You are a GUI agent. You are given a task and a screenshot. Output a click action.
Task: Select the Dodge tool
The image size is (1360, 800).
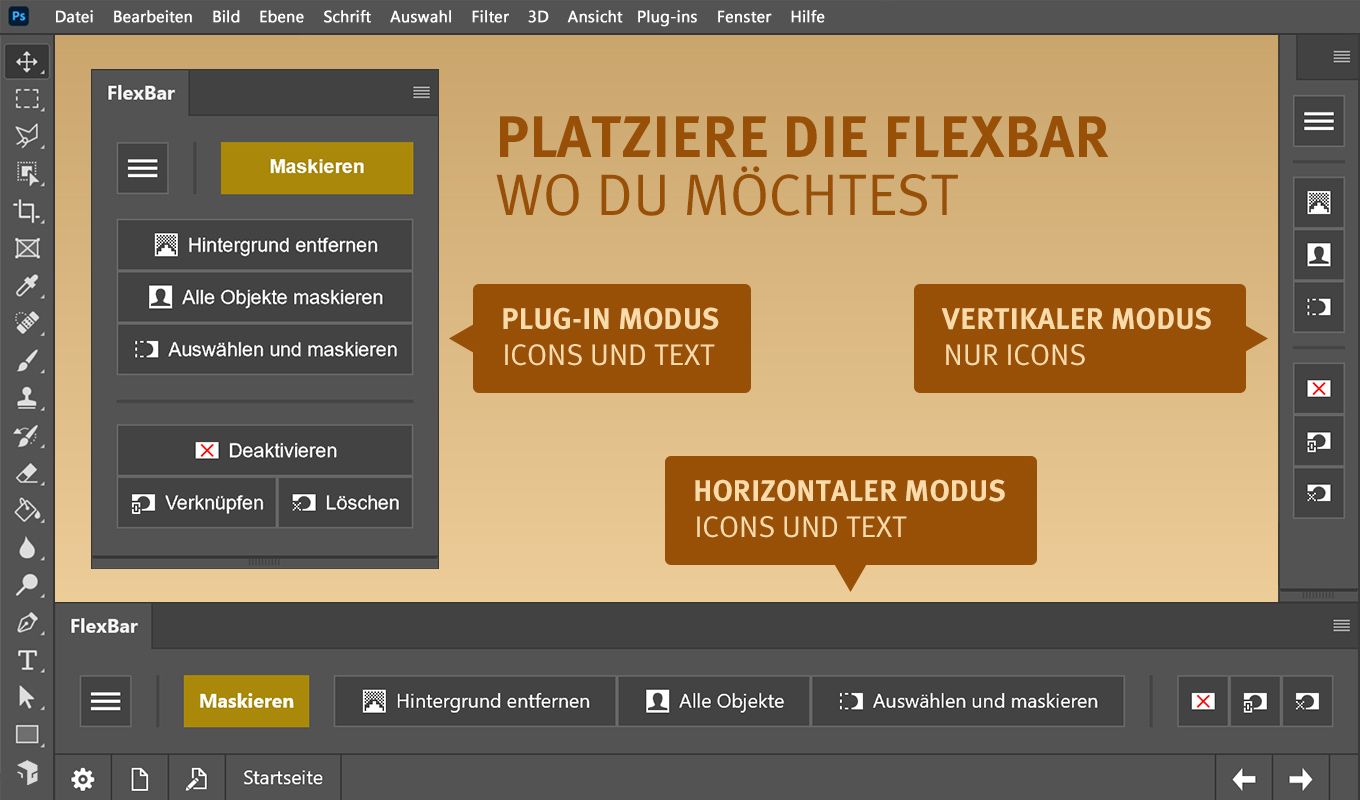pyautogui.click(x=27, y=585)
